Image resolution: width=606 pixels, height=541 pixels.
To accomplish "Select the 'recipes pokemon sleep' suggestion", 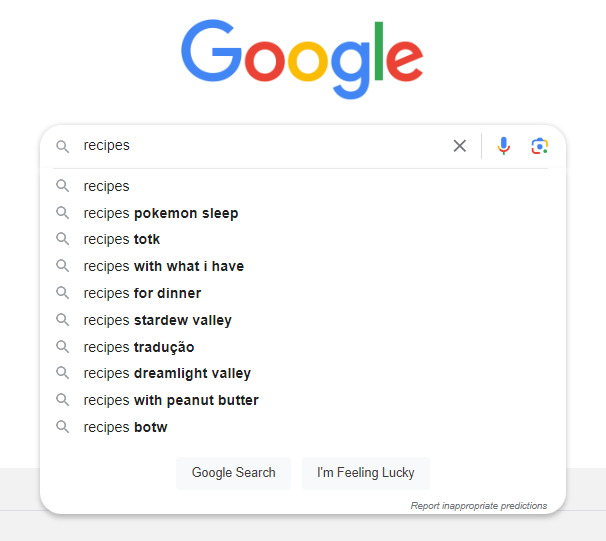I will pos(161,213).
